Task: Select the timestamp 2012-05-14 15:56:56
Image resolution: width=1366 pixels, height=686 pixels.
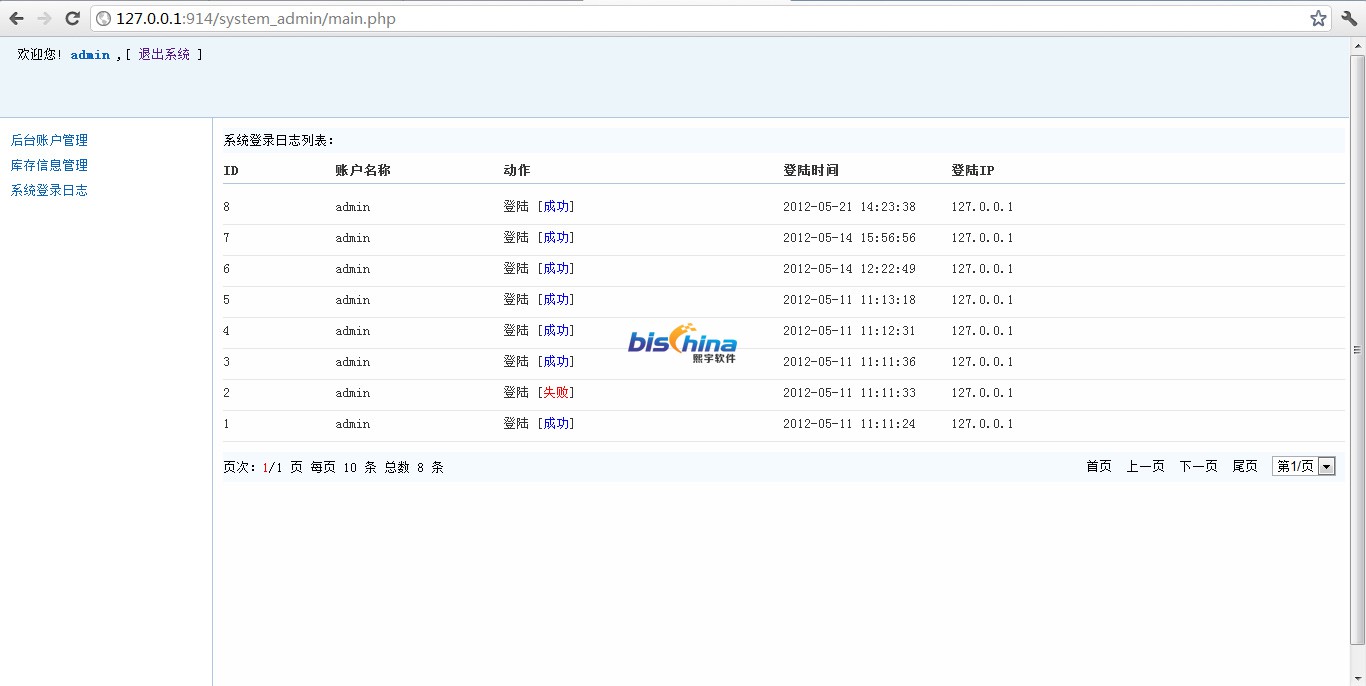Action: click(849, 238)
